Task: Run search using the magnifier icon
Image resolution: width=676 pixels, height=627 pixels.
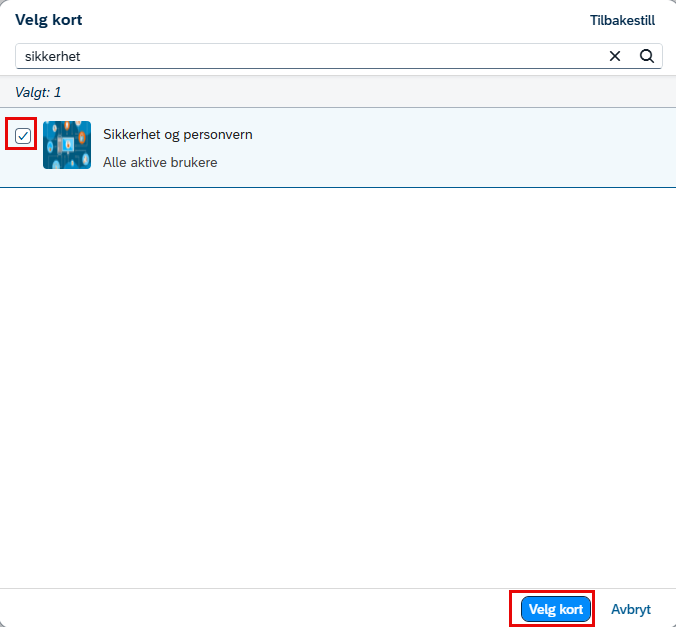Action: [x=647, y=56]
